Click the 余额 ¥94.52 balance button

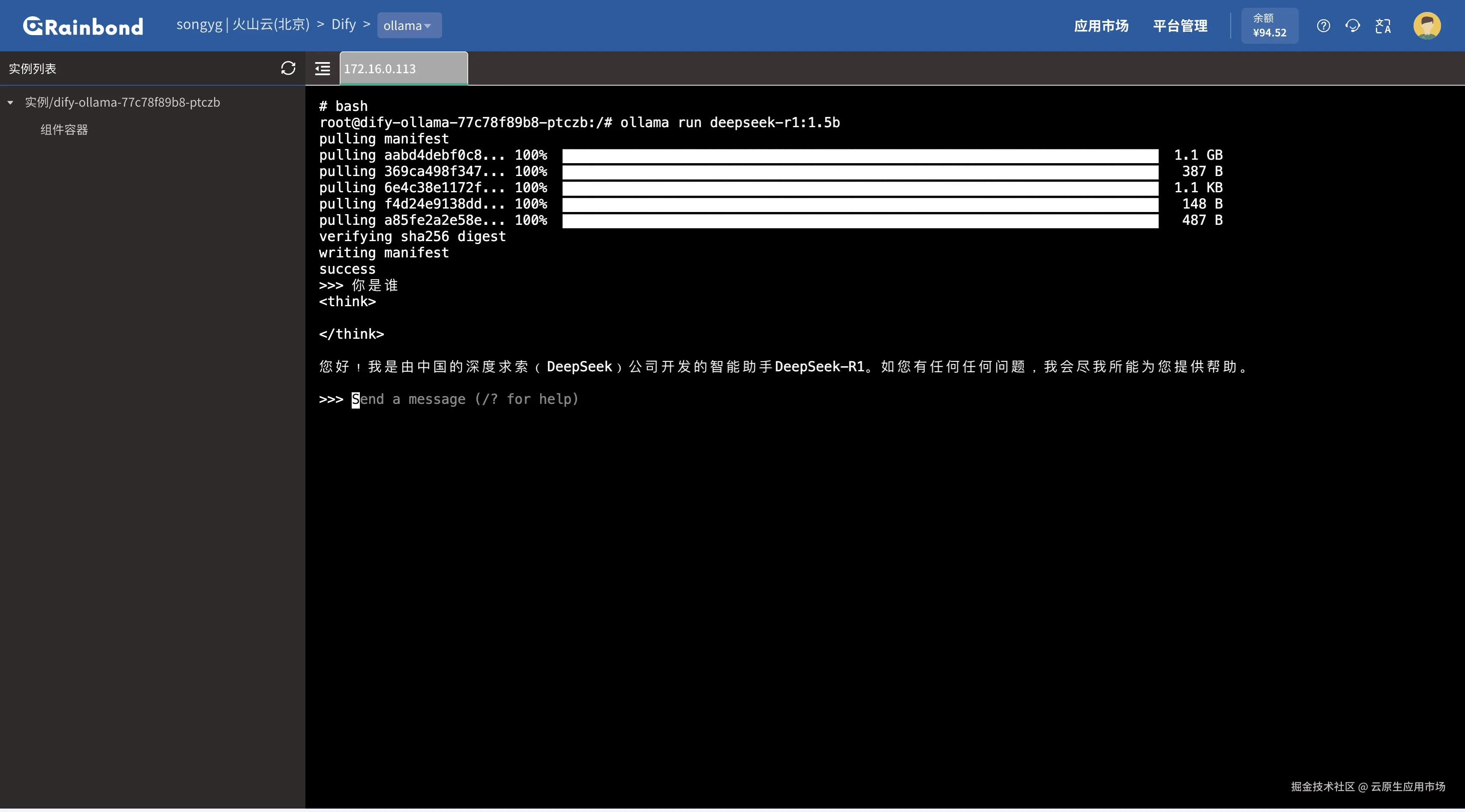[1269, 26]
